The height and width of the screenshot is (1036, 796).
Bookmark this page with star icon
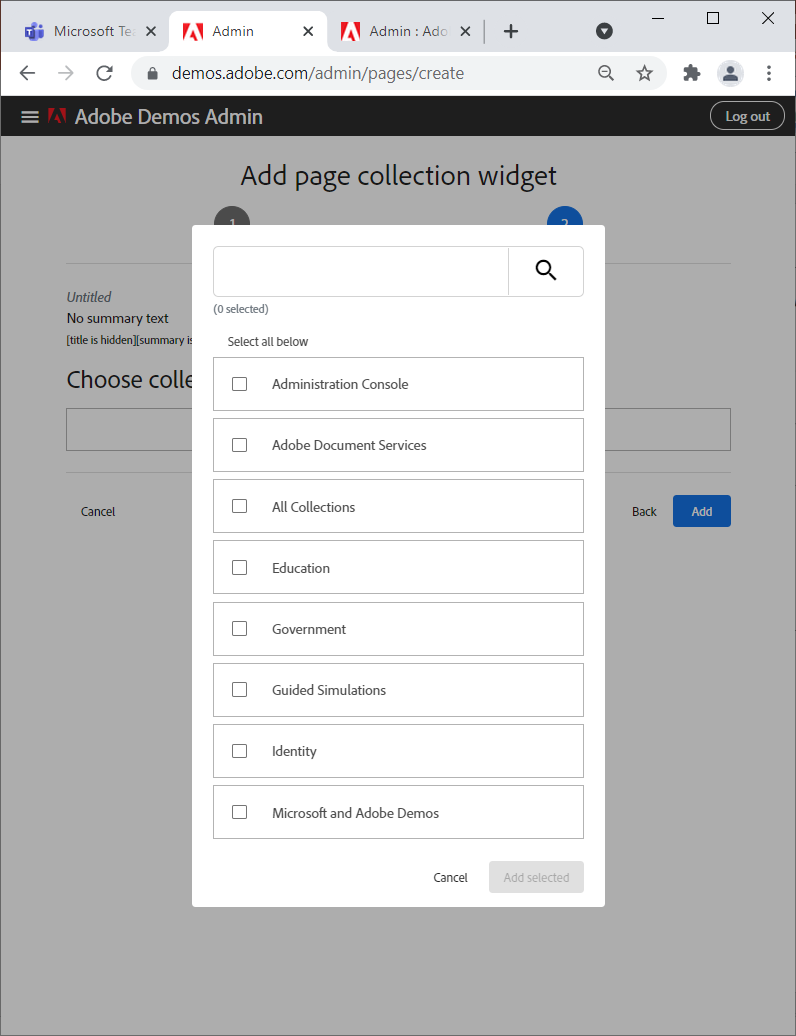[644, 73]
